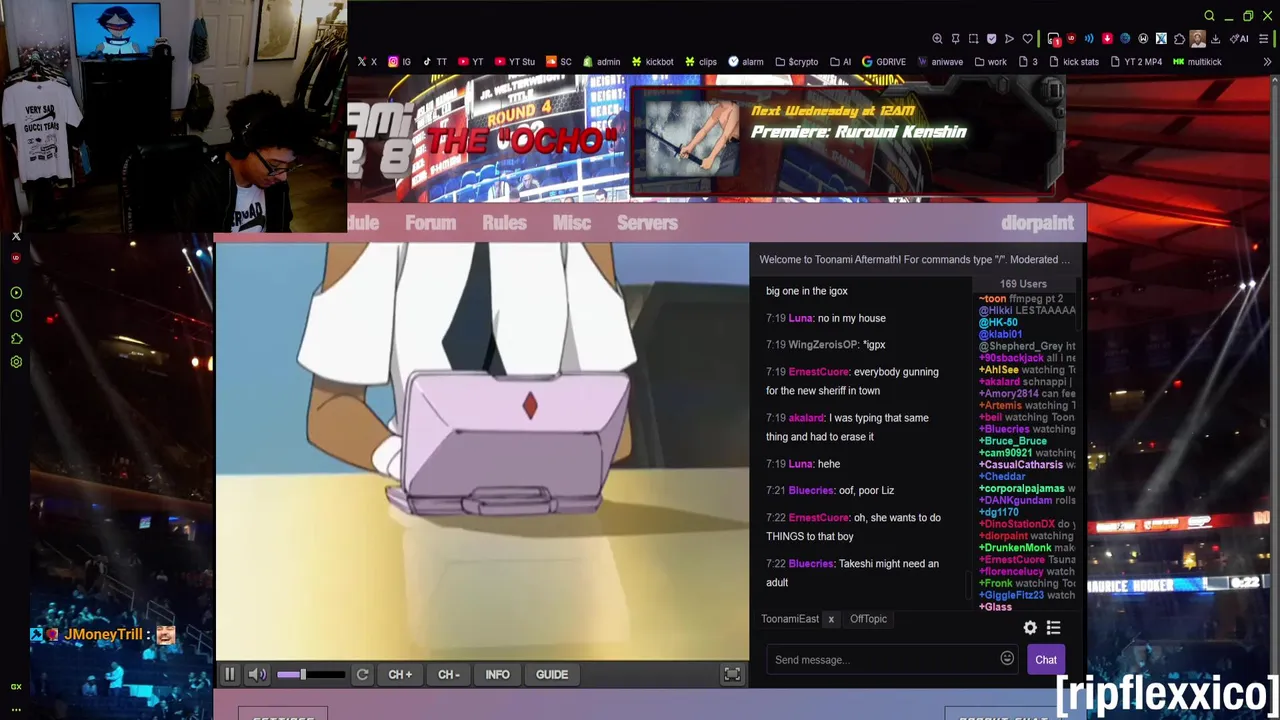1280x720 pixels.
Task: Close the ToonamiEast chat tab
Action: pyautogui.click(x=830, y=620)
